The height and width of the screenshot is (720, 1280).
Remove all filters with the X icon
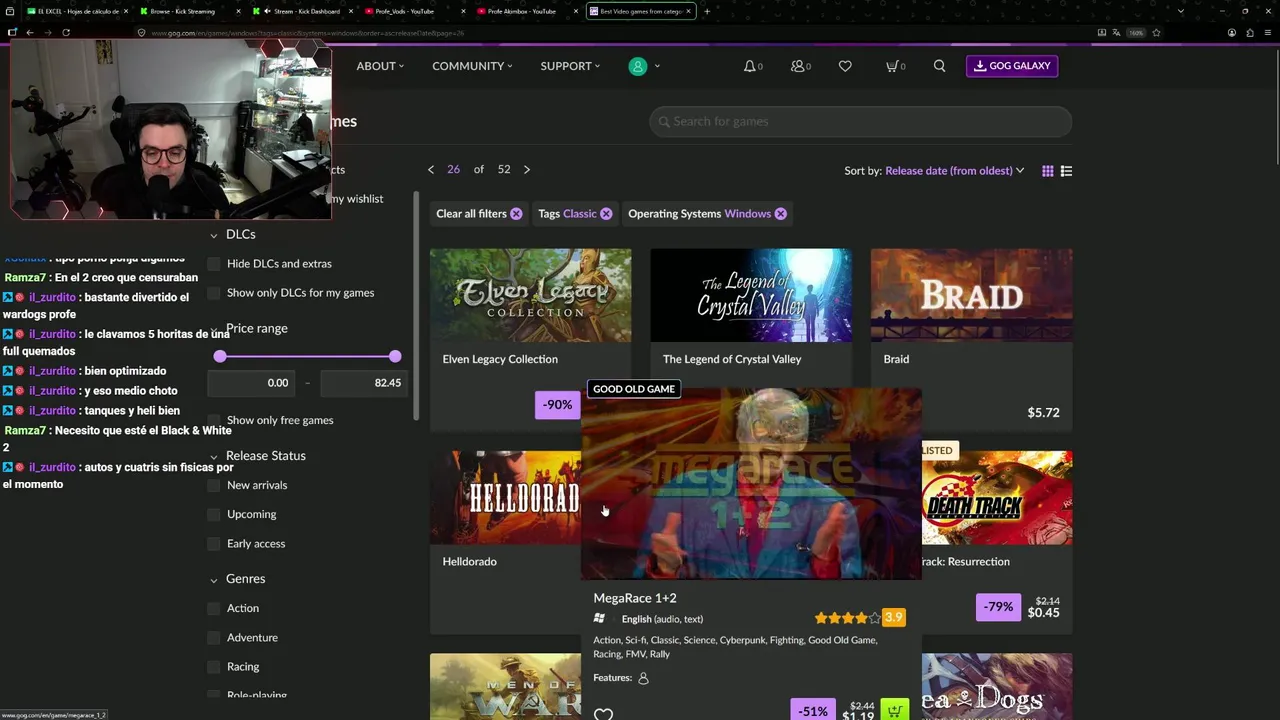(x=516, y=214)
